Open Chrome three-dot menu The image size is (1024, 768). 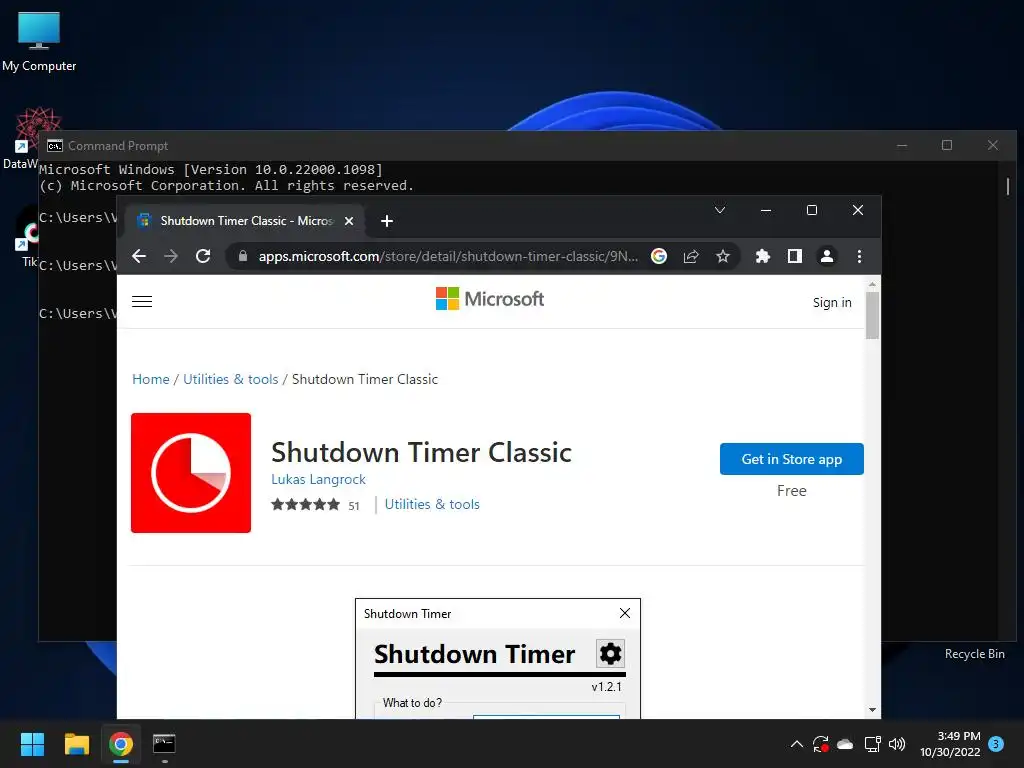pos(859,256)
